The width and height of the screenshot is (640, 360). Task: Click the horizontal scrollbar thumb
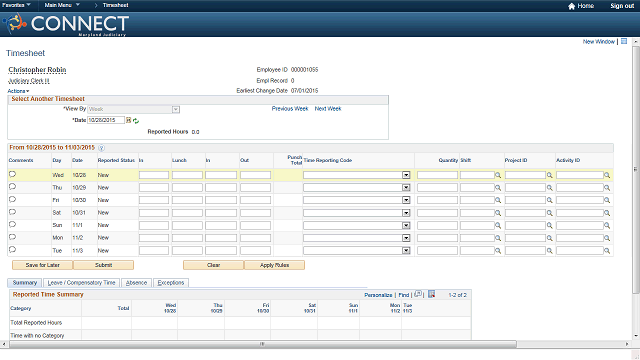point(263,344)
